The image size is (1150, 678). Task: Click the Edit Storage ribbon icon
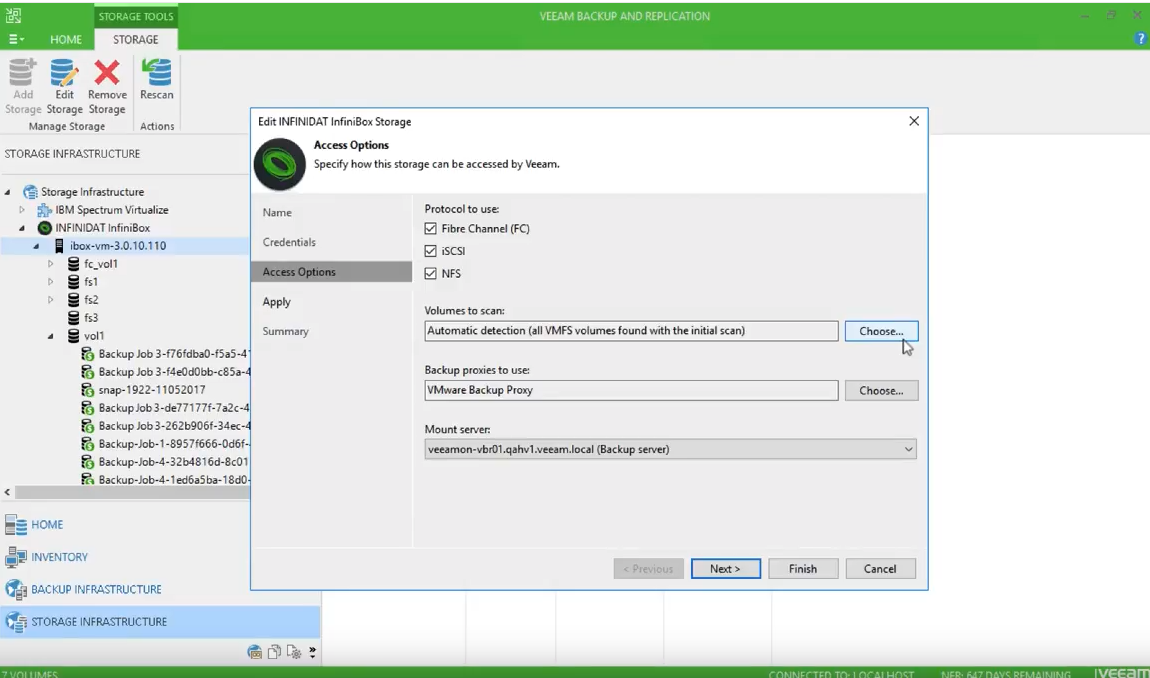pyautogui.click(x=65, y=87)
